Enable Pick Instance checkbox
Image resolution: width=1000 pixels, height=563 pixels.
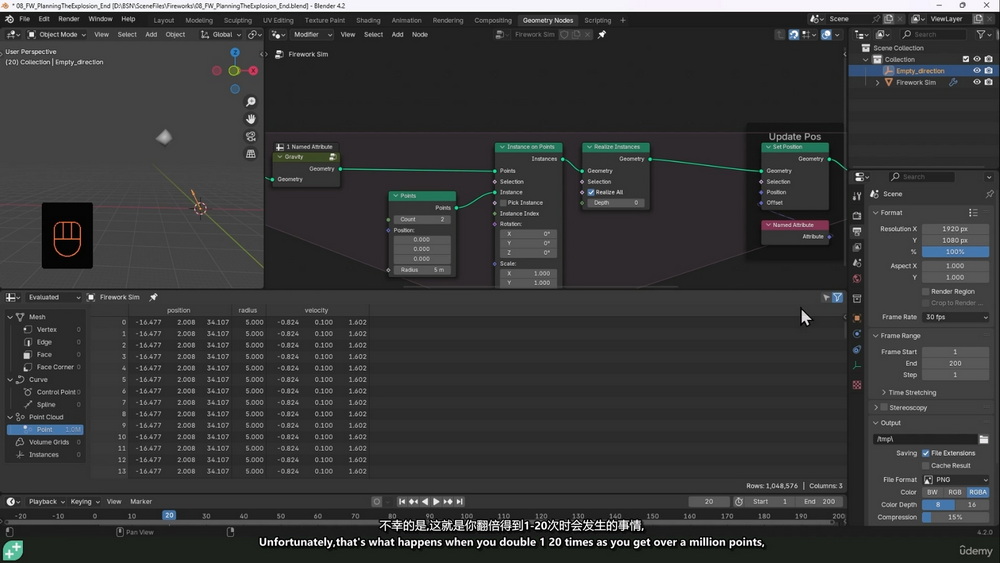coord(504,203)
